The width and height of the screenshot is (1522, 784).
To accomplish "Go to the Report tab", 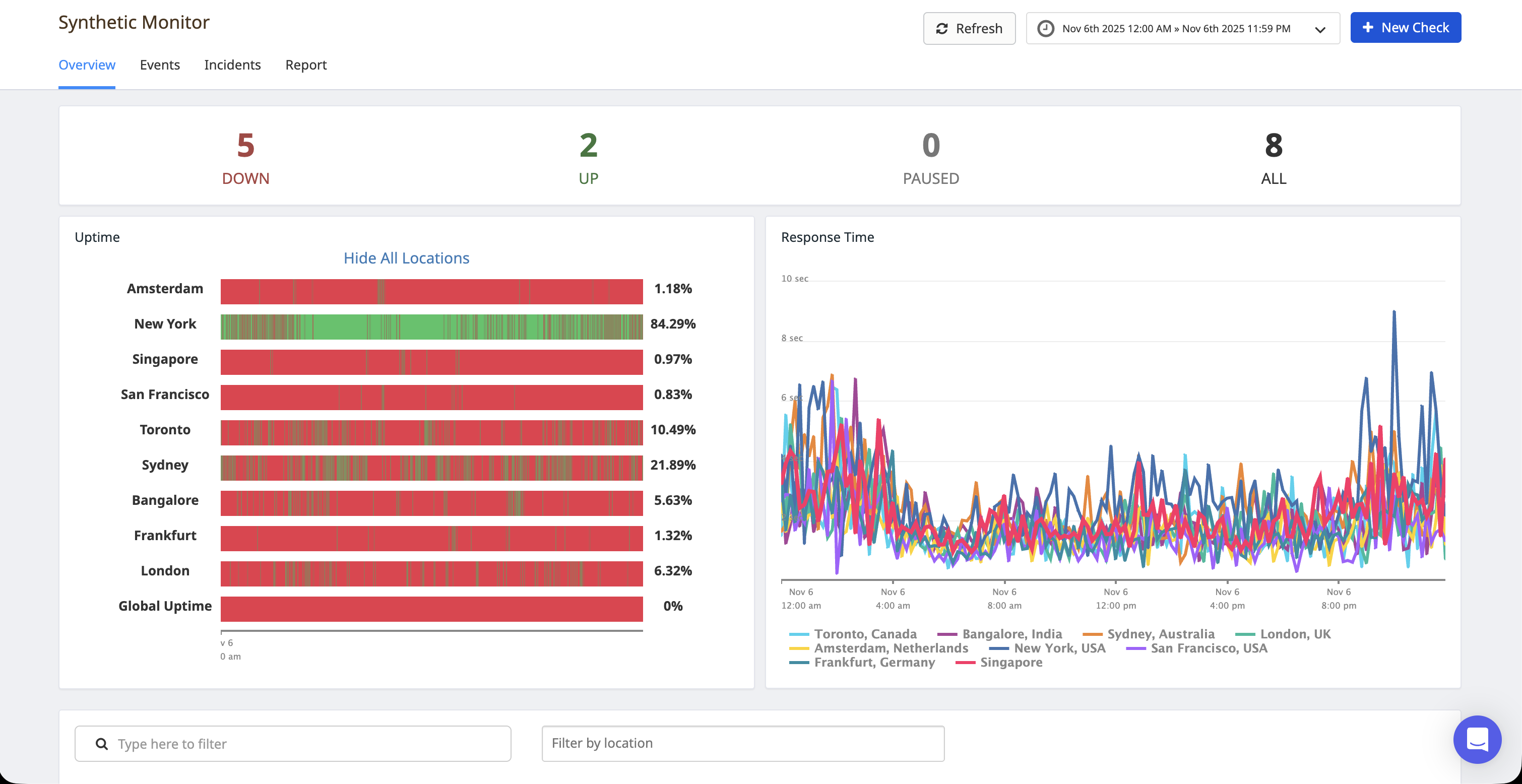I will coord(305,65).
